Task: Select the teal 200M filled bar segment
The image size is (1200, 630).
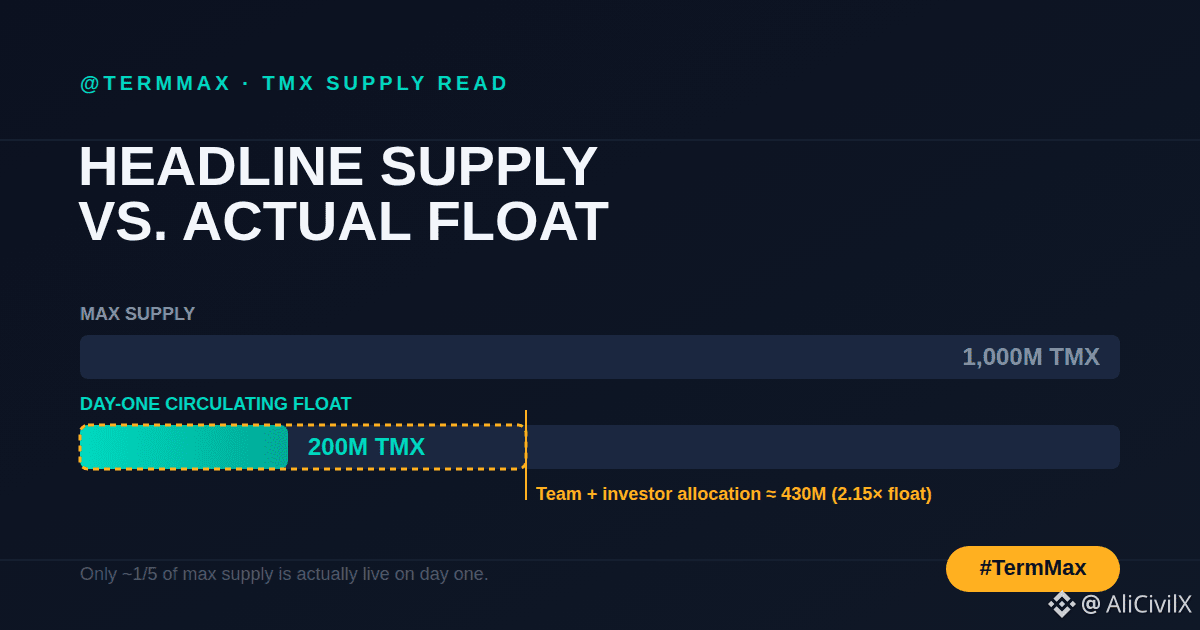Action: click(x=184, y=447)
